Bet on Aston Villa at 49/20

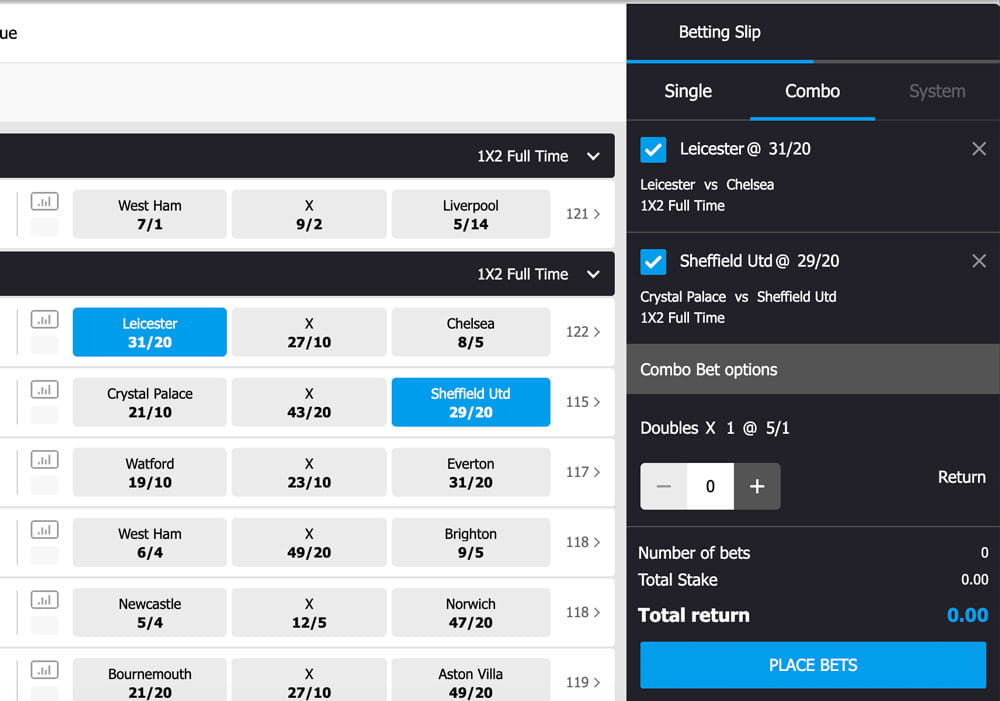pyautogui.click(x=471, y=680)
